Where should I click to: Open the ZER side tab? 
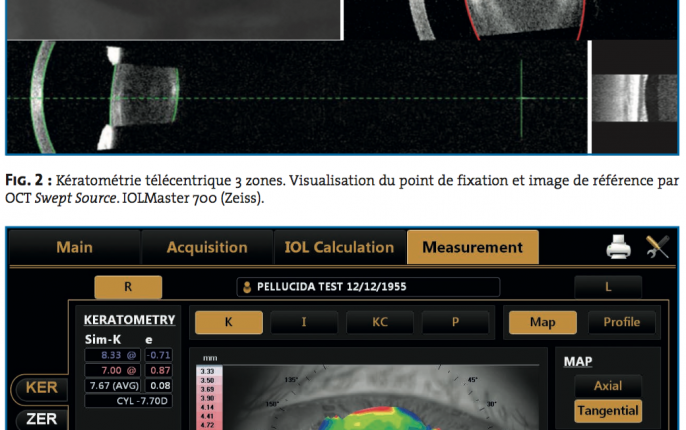point(41,419)
